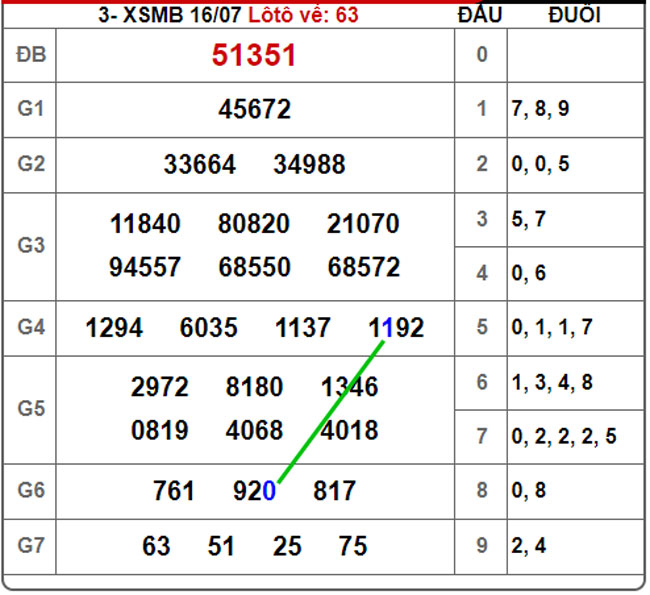The image size is (650, 595).
Task: Click G4 number 1192 with blue digit
Action: (396, 327)
